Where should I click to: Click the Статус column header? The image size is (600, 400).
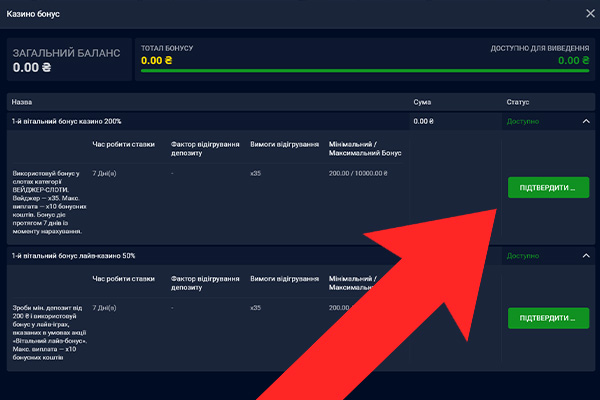click(519, 102)
